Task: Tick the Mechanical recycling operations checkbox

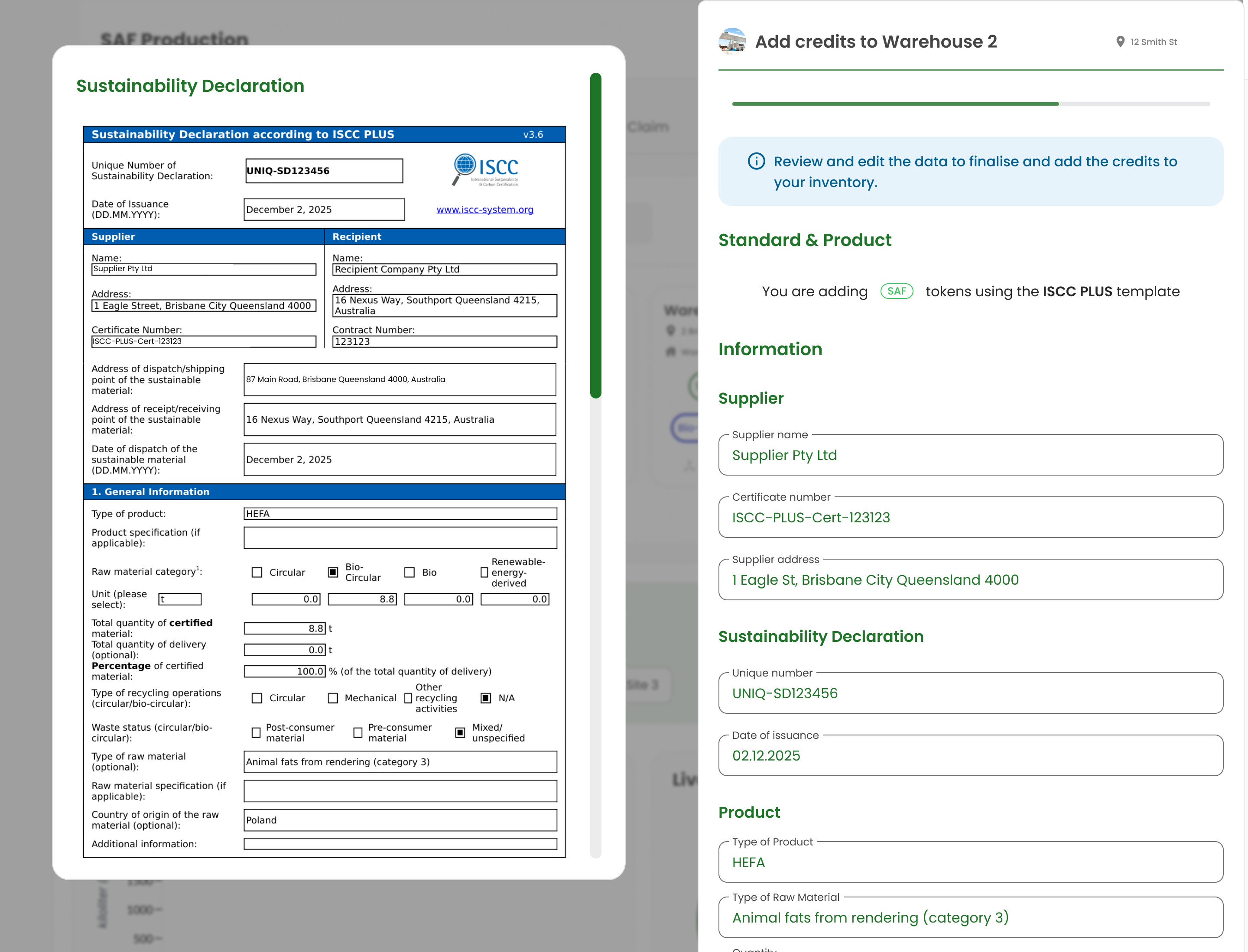Action: (x=333, y=698)
